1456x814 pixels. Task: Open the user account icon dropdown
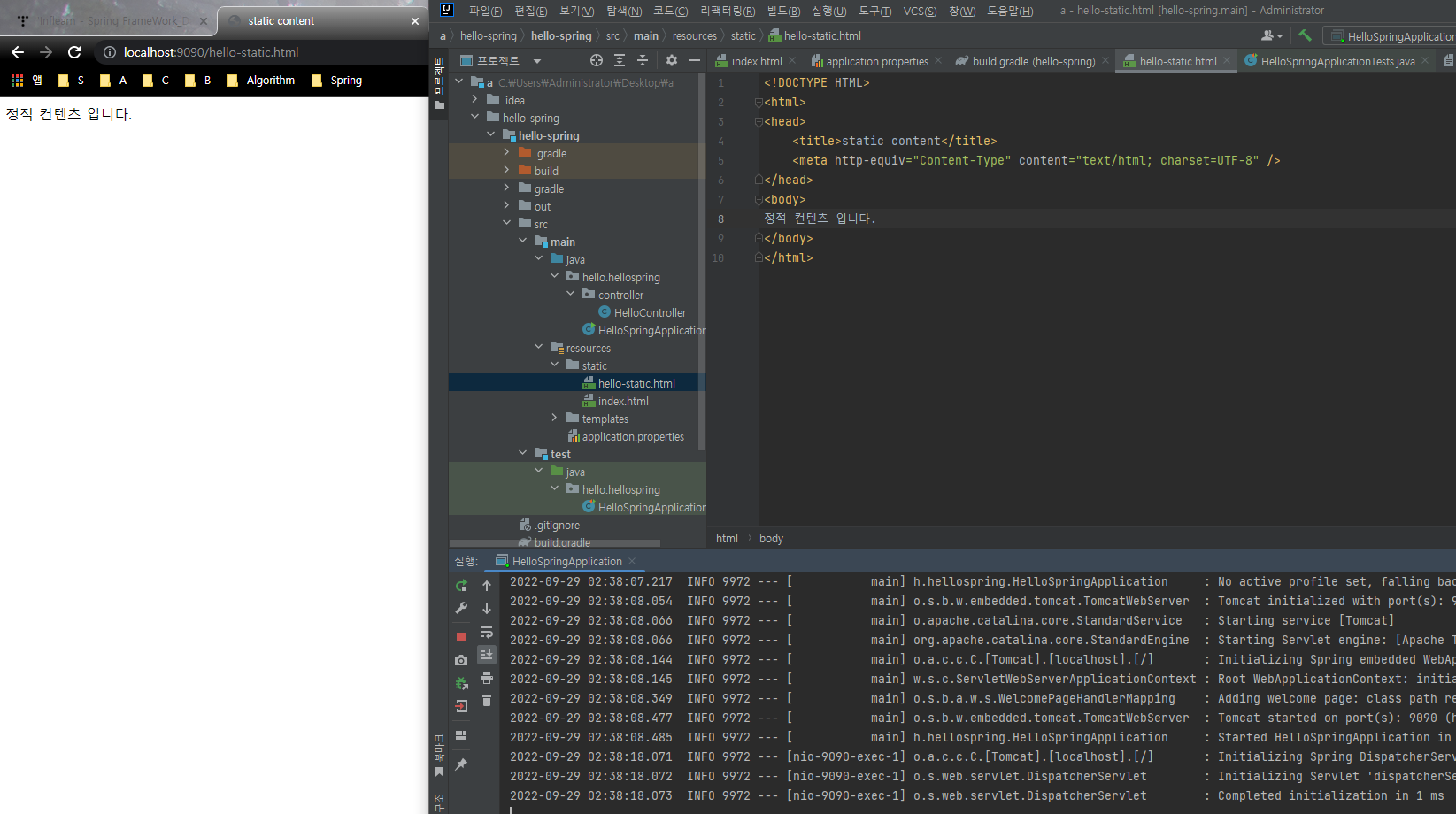tap(1272, 35)
